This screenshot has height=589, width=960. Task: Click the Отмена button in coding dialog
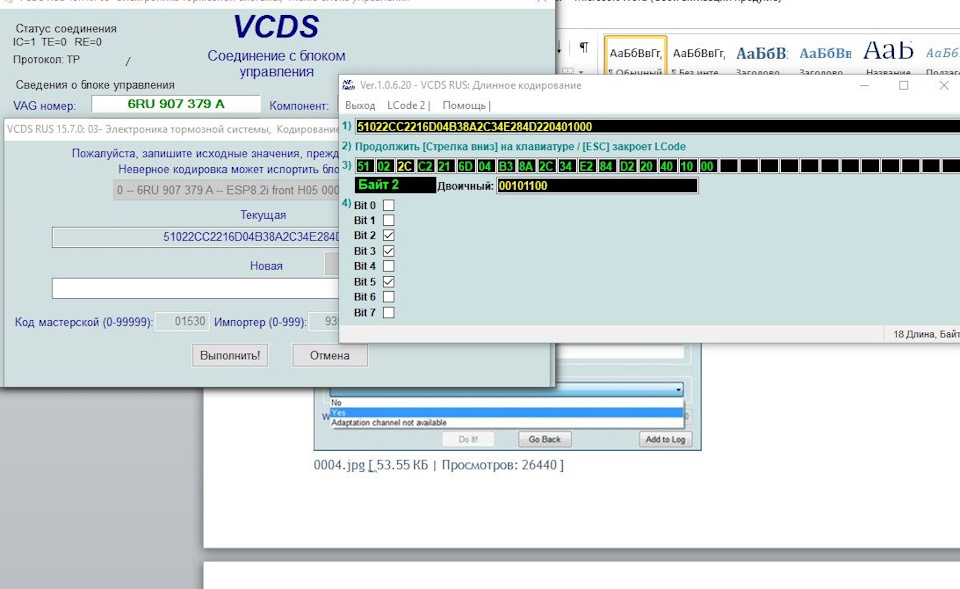pyautogui.click(x=329, y=355)
